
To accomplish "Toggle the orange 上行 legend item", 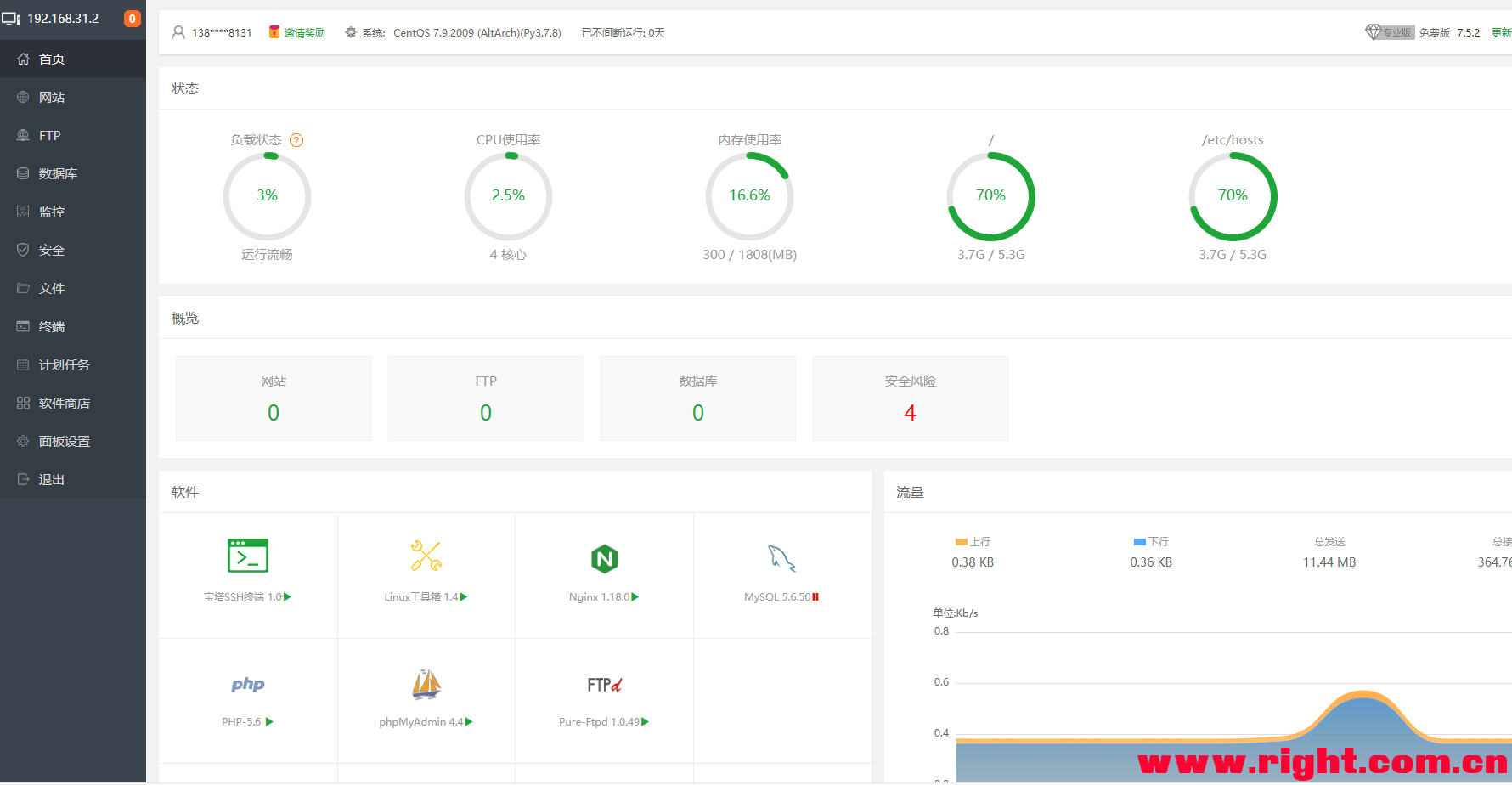I will [973, 542].
